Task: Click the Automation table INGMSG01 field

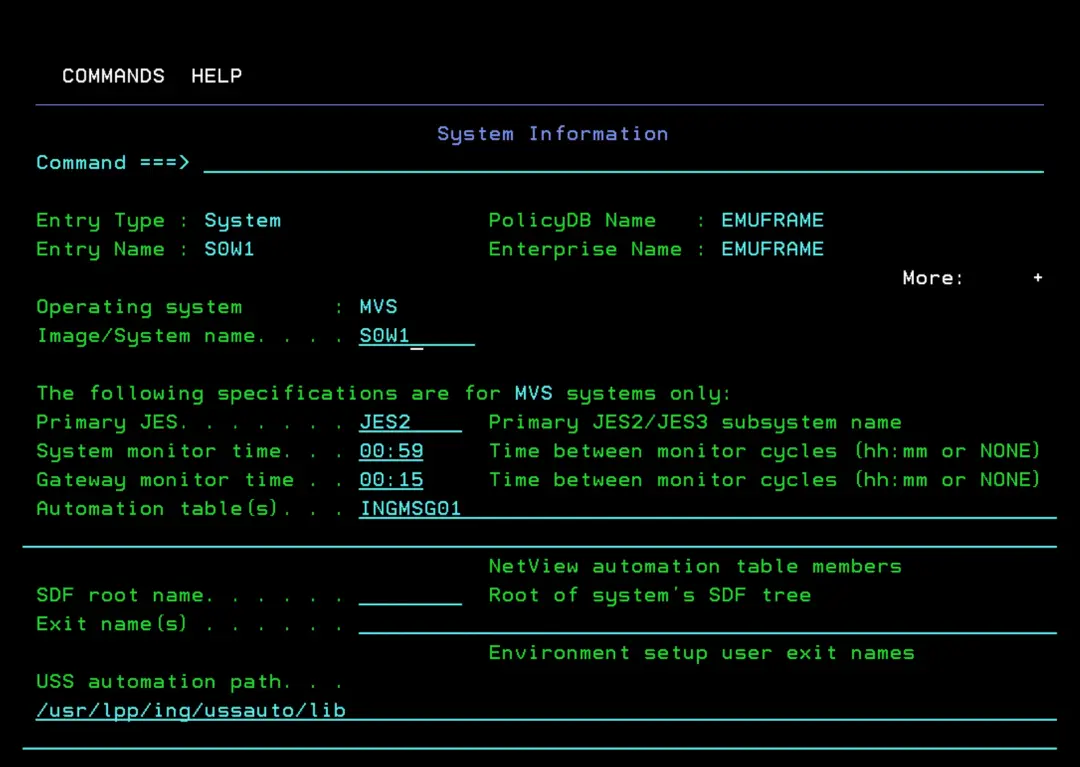Action: [707, 509]
